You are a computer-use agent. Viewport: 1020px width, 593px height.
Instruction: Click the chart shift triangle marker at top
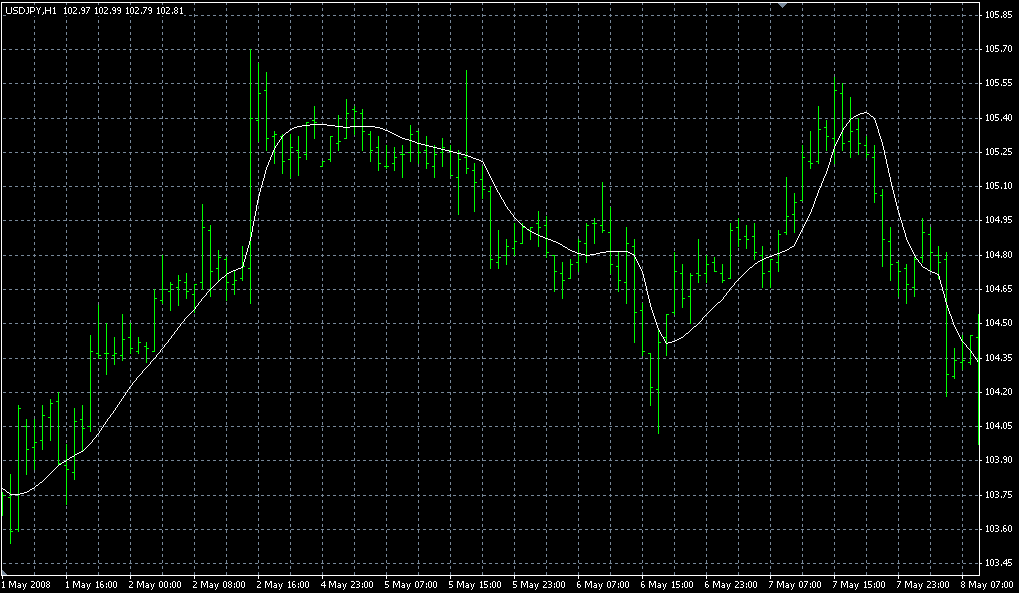pyautogui.click(x=784, y=5)
